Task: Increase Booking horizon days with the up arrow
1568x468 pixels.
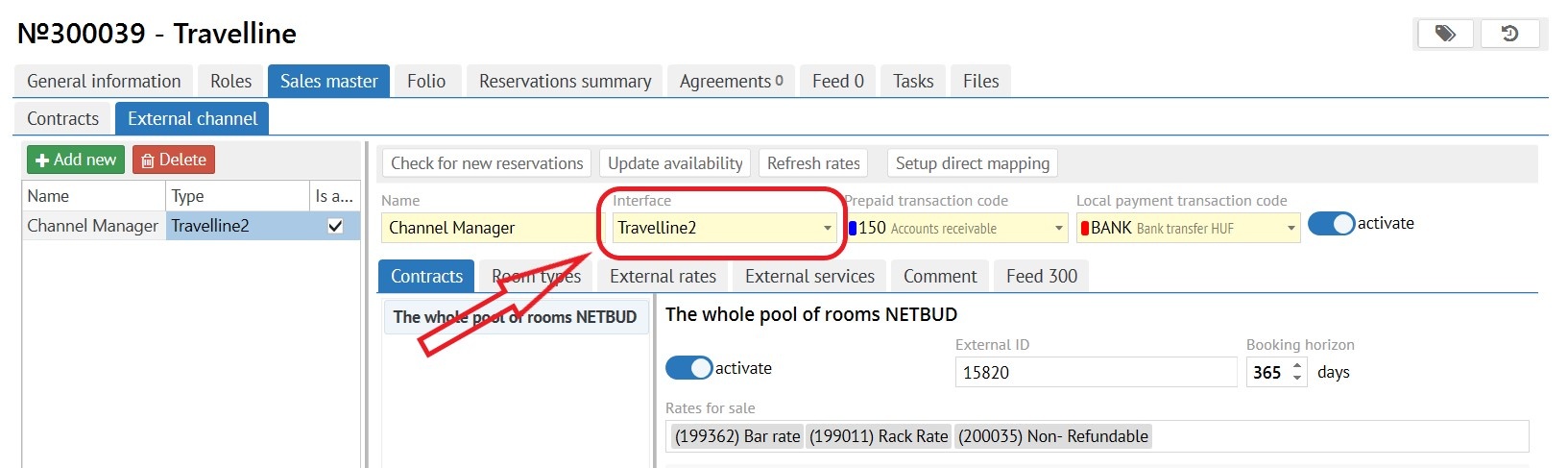Action: pyautogui.click(x=1297, y=365)
